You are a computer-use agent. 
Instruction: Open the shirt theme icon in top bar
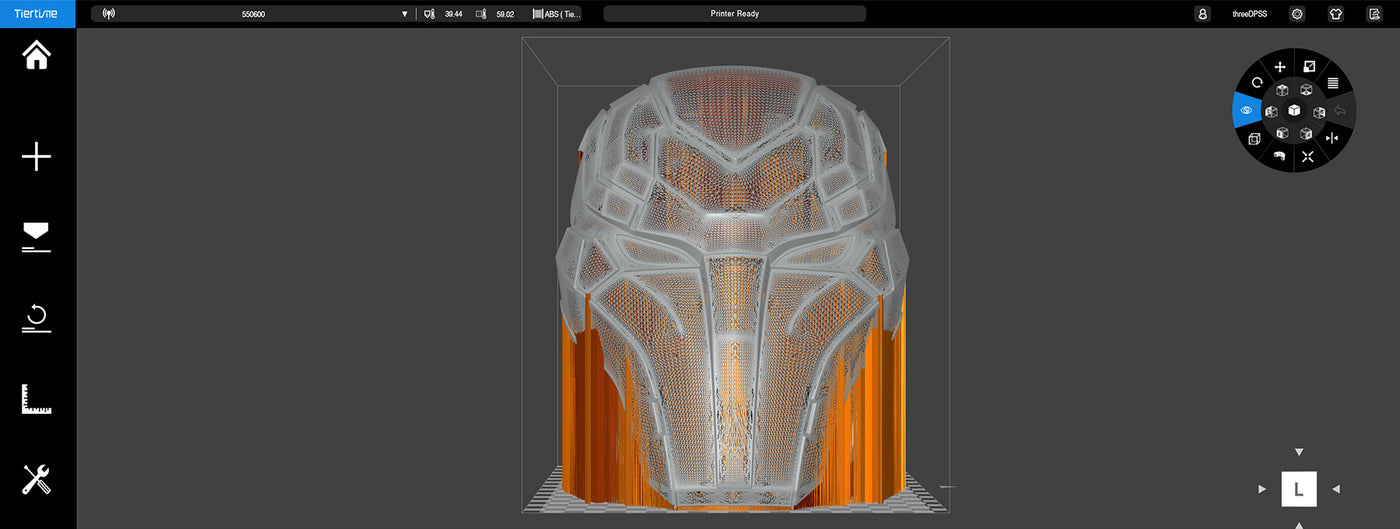pyautogui.click(x=1335, y=14)
